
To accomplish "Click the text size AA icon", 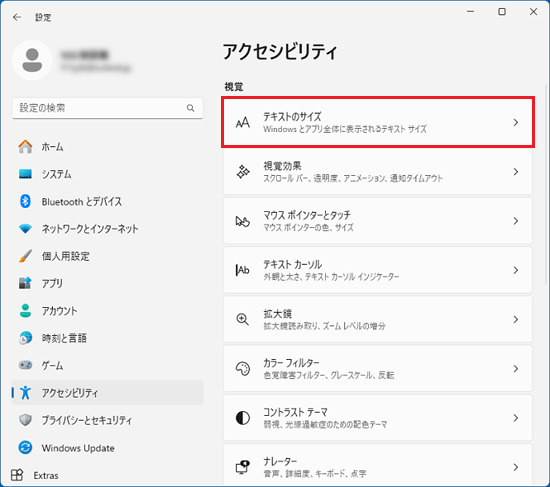I will pos(243,122).
